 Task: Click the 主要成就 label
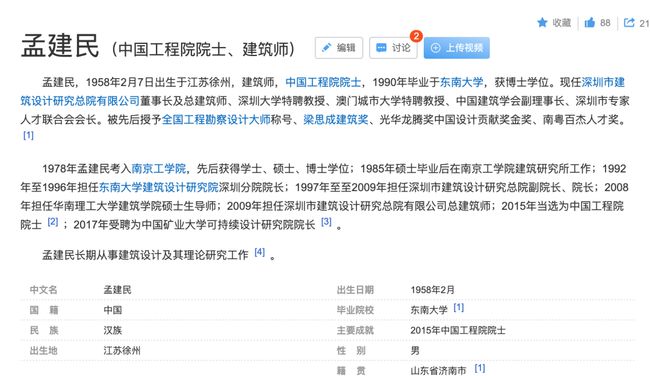[x=355, y=330]
